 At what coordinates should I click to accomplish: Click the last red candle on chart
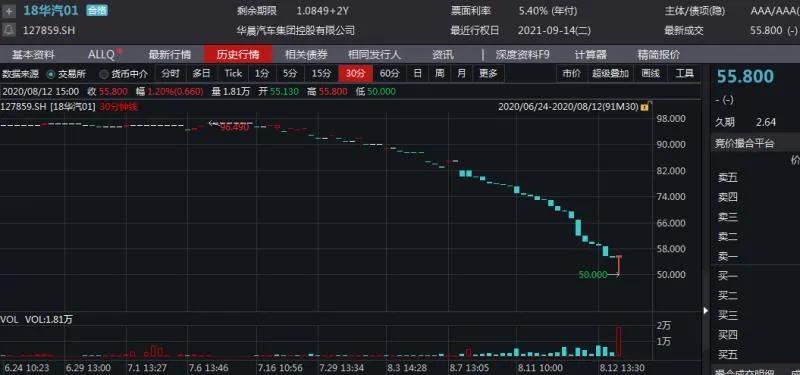[x=619, y=265]
